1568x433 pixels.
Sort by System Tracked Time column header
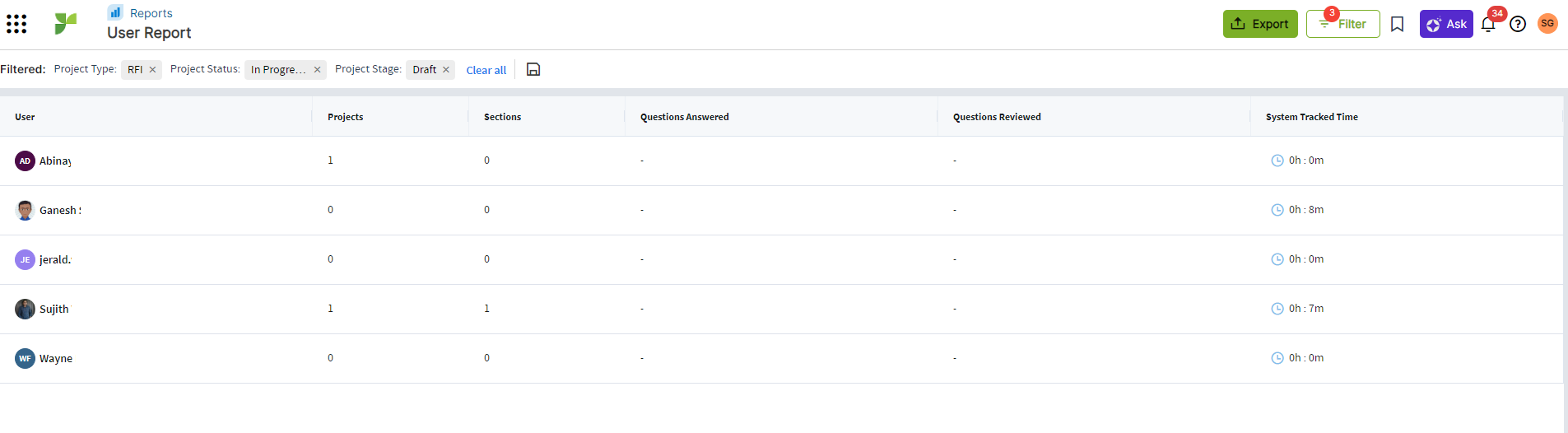point(1311,117)
